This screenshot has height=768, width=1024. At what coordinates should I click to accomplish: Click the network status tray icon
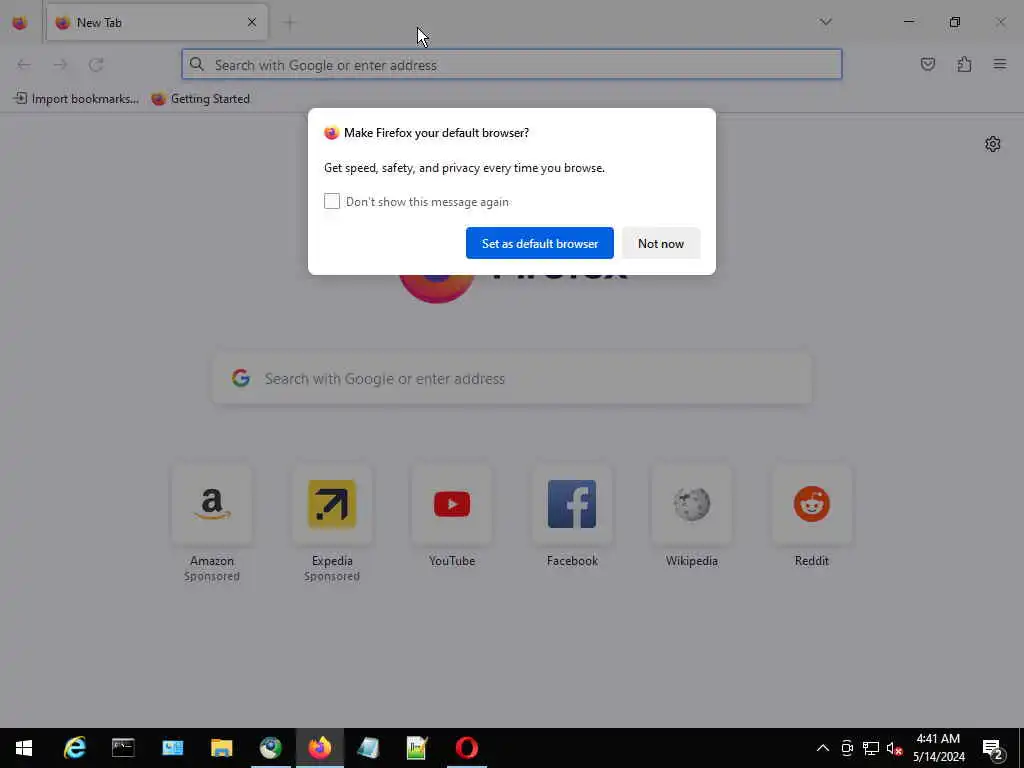click(x=871, y=748)
